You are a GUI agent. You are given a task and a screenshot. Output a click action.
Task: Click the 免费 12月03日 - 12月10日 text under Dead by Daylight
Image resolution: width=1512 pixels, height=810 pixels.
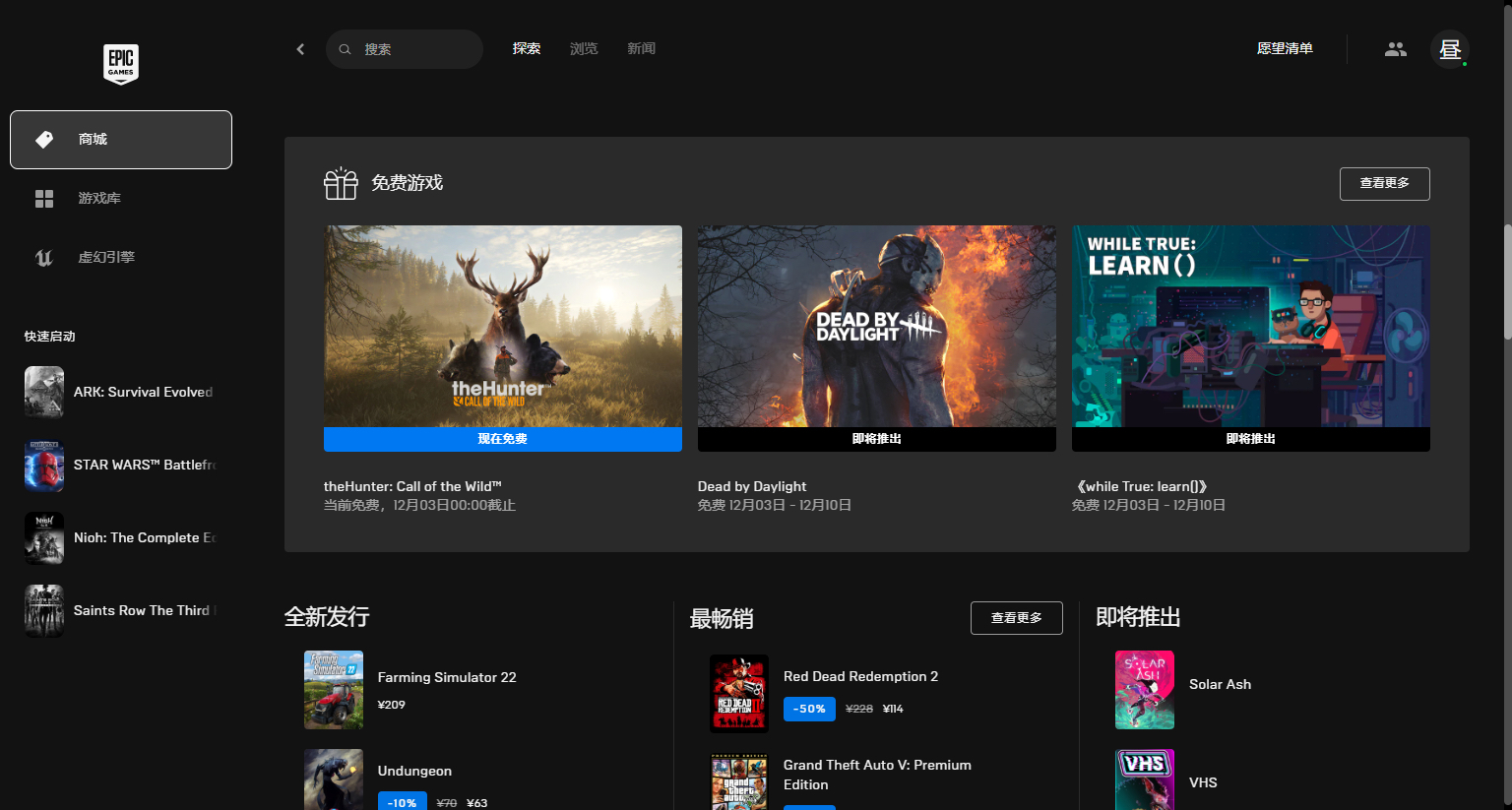coord(775,505)
